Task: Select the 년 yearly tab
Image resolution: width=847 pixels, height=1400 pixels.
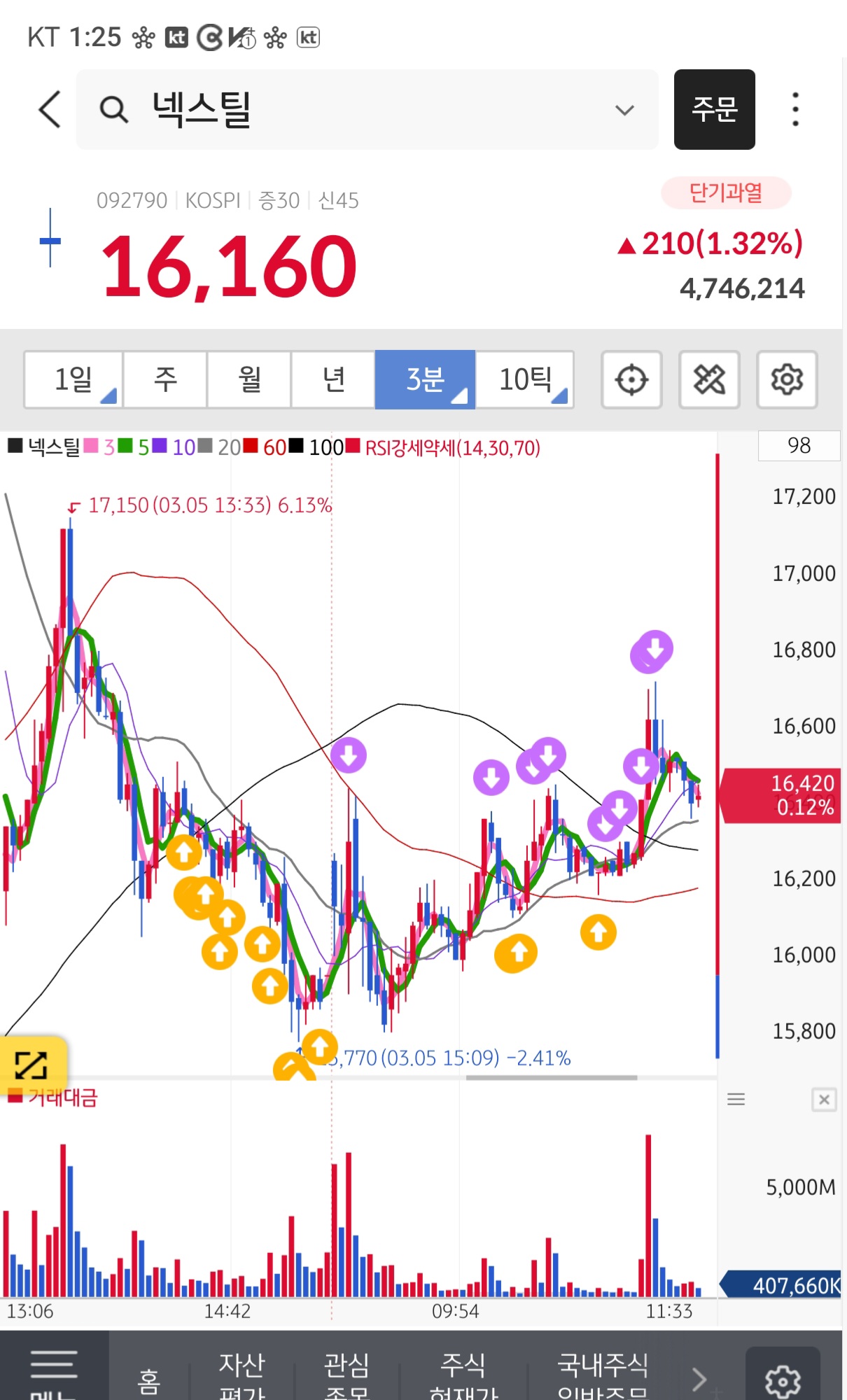Action: (x=333, y=380)
